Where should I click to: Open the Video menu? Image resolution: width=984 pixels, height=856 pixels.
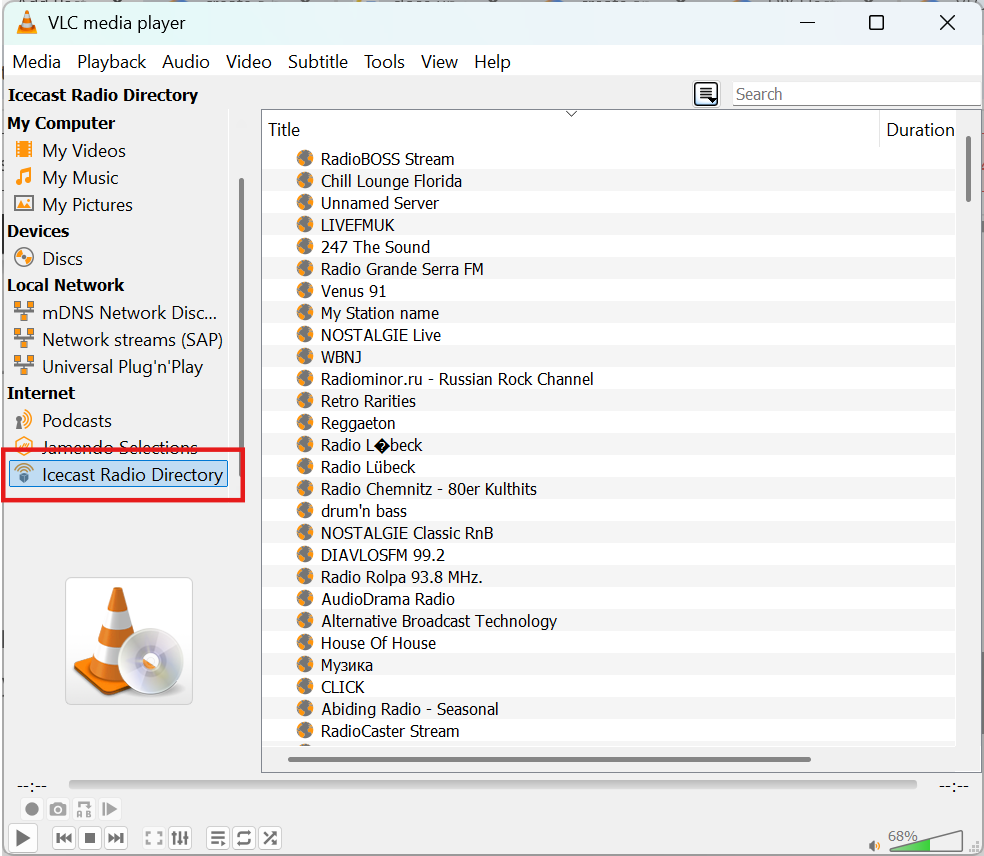point(249,62)
